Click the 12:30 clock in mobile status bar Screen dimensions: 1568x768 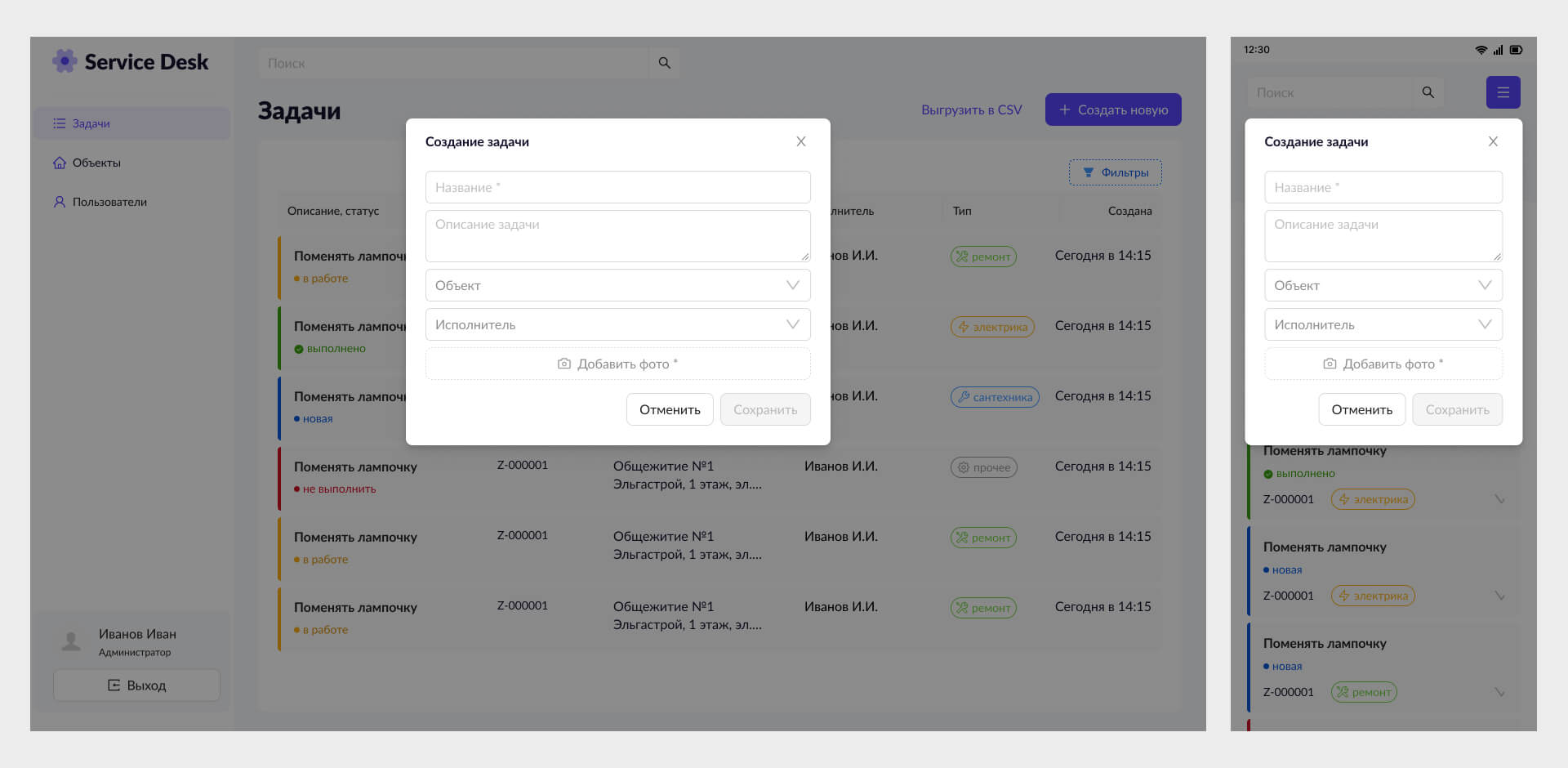point(1257,50)
